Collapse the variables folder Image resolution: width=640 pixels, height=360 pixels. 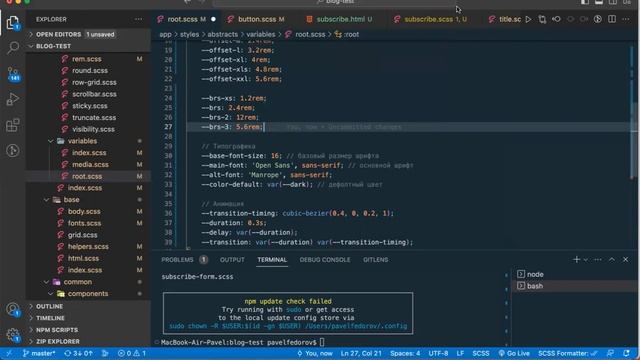point(51,141)
